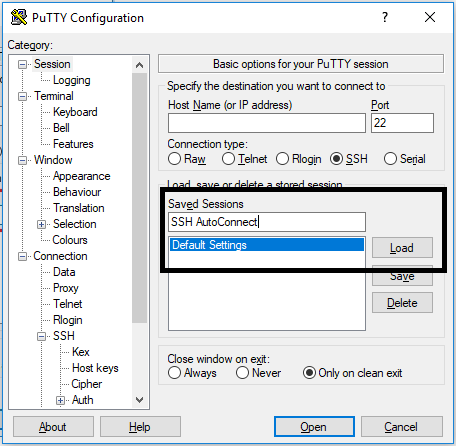Open the Colours settings
The image size is (456, 446).
point(70,240)
